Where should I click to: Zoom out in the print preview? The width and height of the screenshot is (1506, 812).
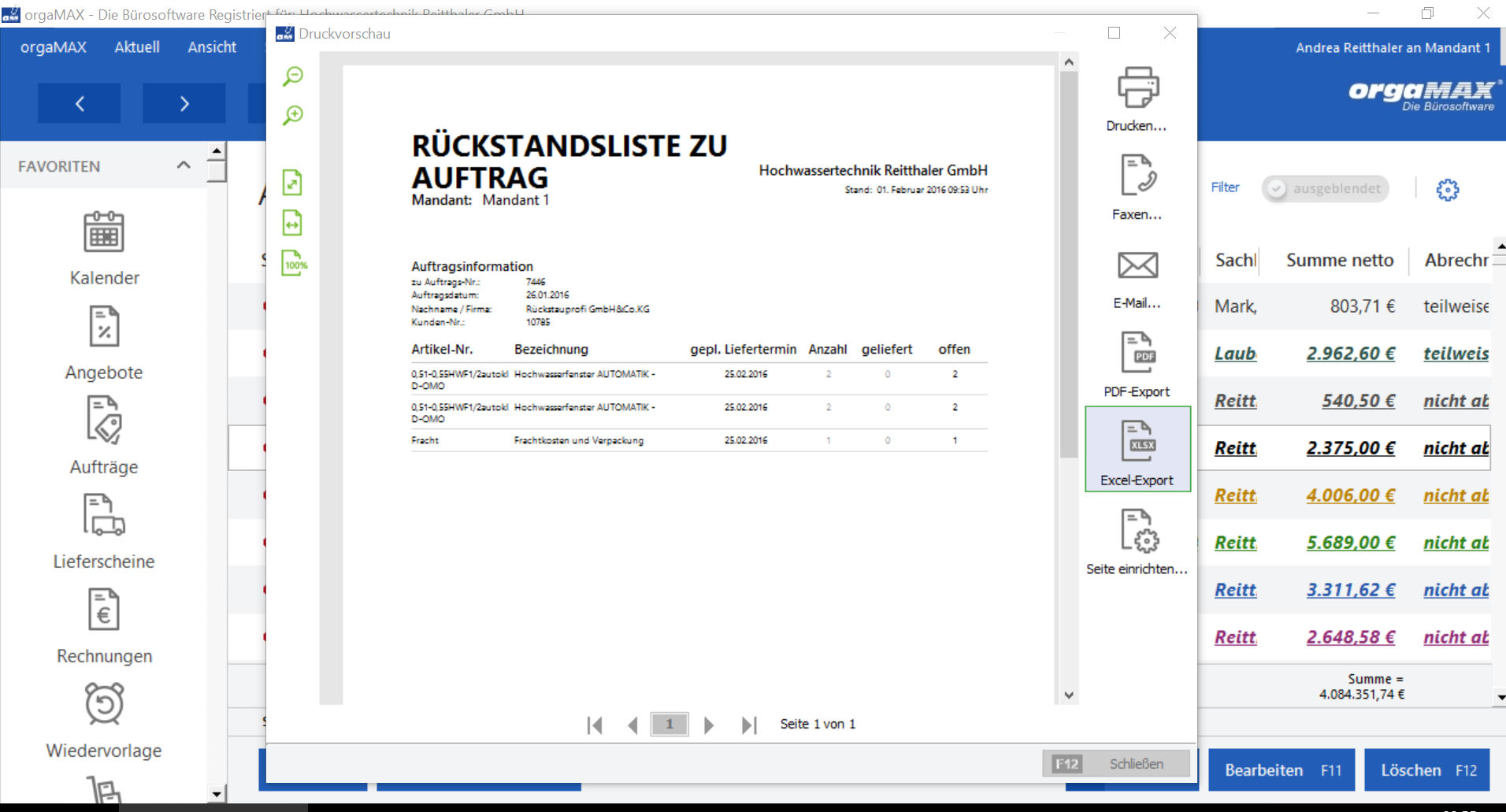tap(293, 76)
